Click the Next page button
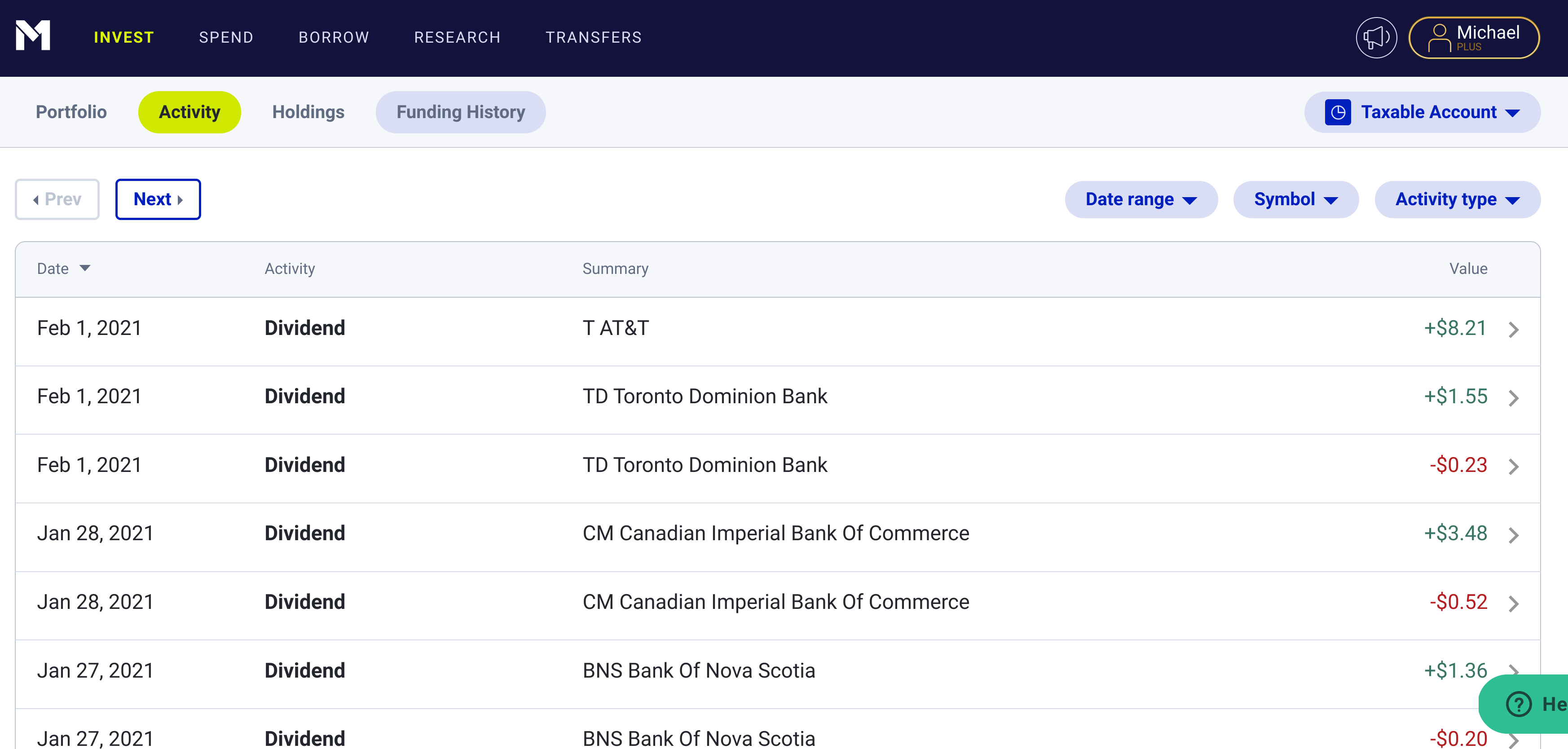The width and height of the screenshot is (1568, 749). [158, 199]
